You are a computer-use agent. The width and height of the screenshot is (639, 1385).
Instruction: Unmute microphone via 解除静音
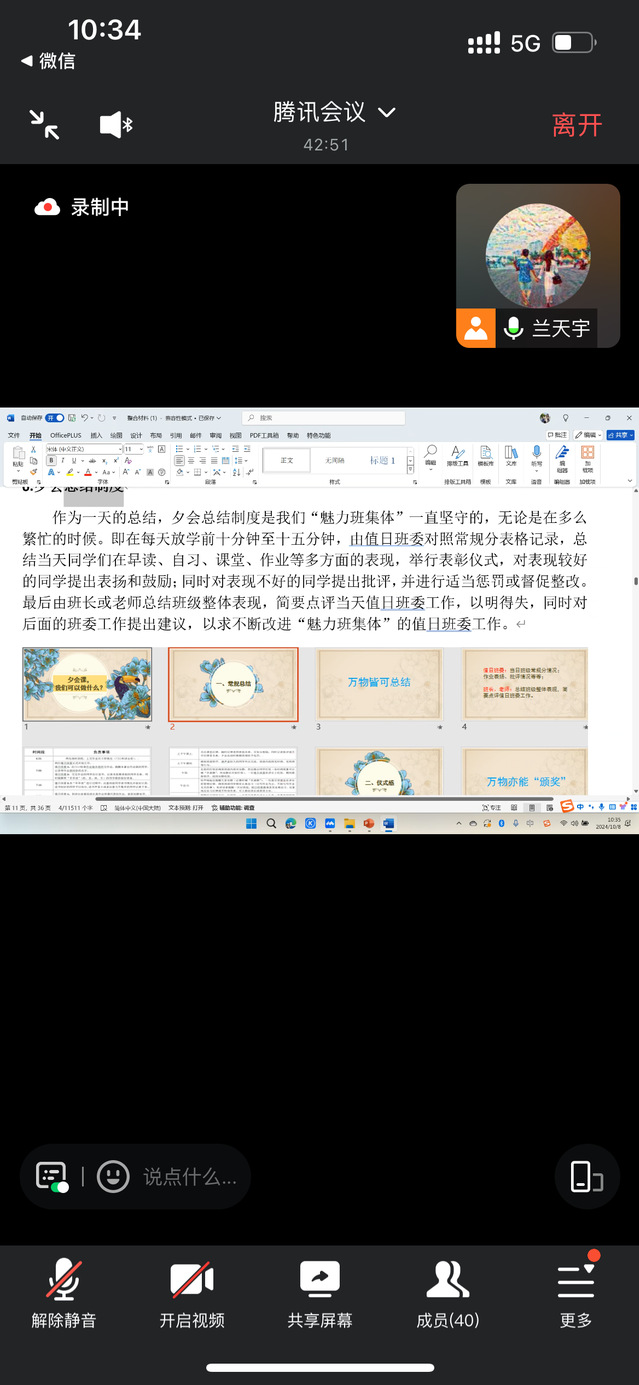coord(64,1293)
